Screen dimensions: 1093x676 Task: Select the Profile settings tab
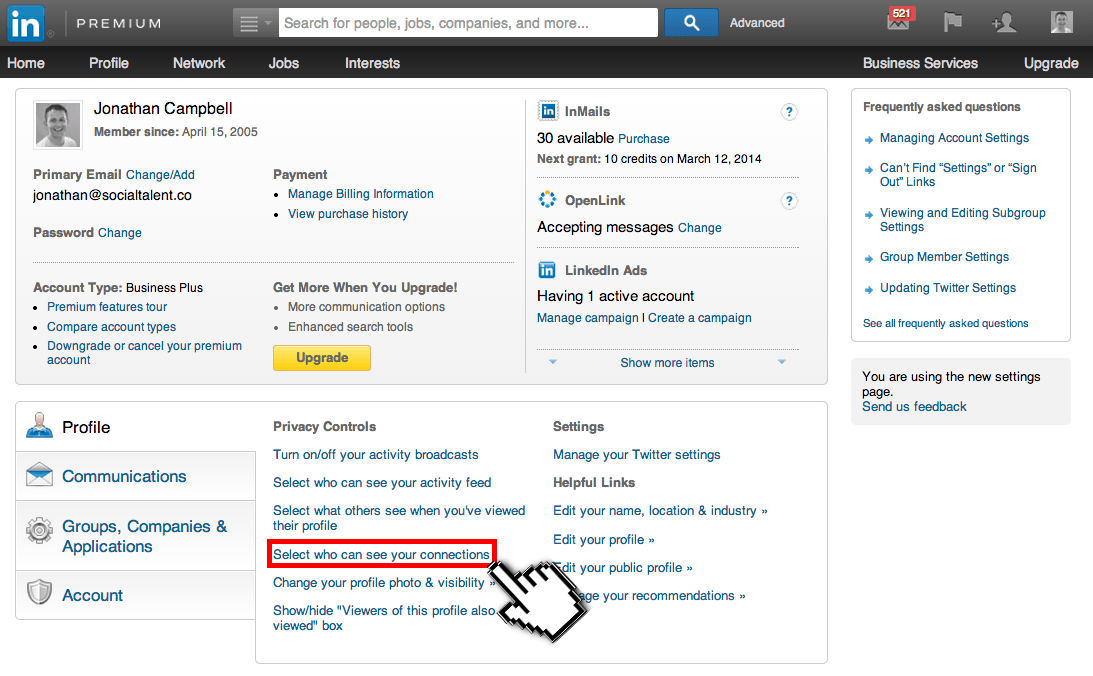tap(136, 427)
